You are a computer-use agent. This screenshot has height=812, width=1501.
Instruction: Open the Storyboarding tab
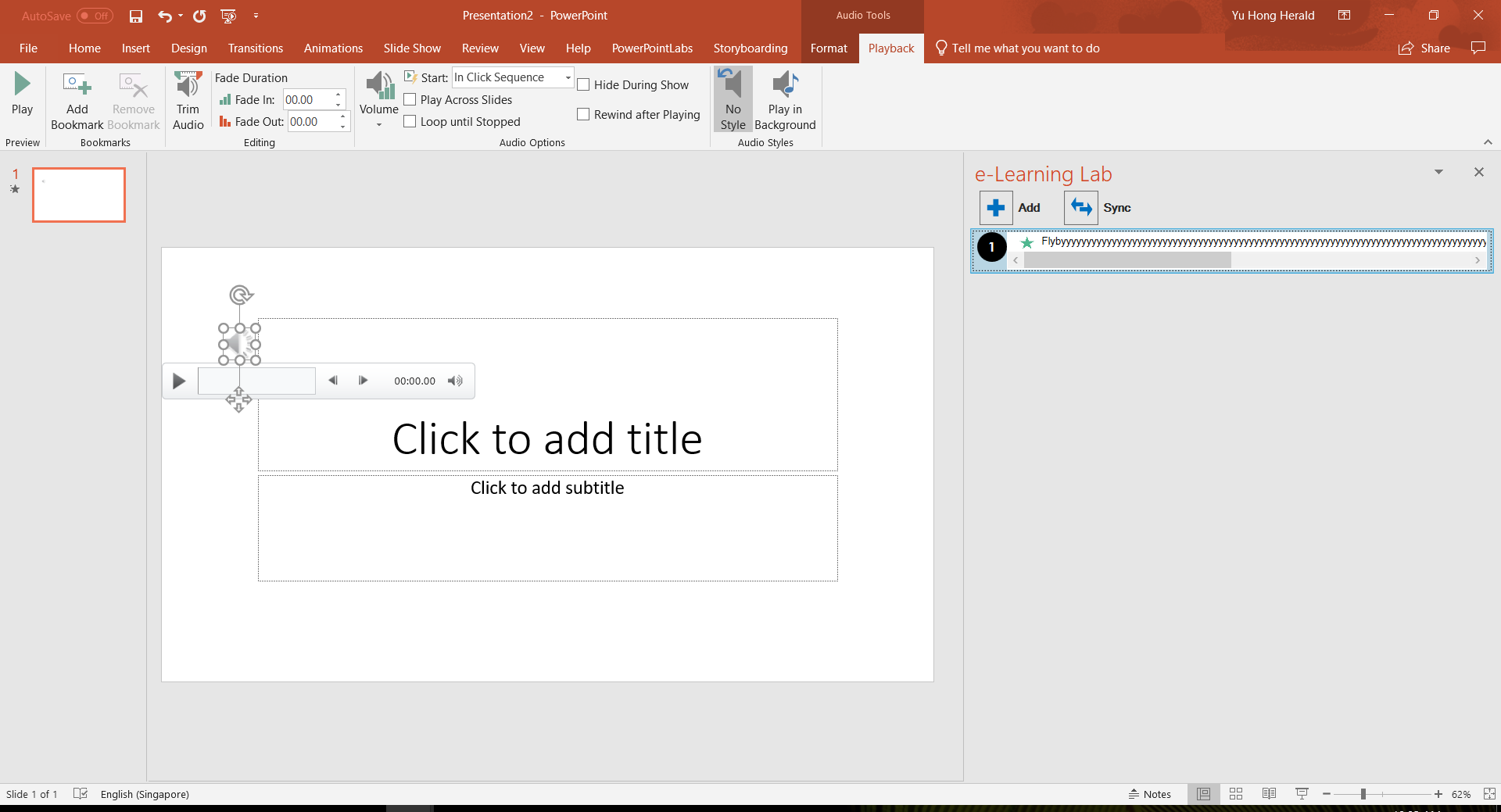point(750,48)
